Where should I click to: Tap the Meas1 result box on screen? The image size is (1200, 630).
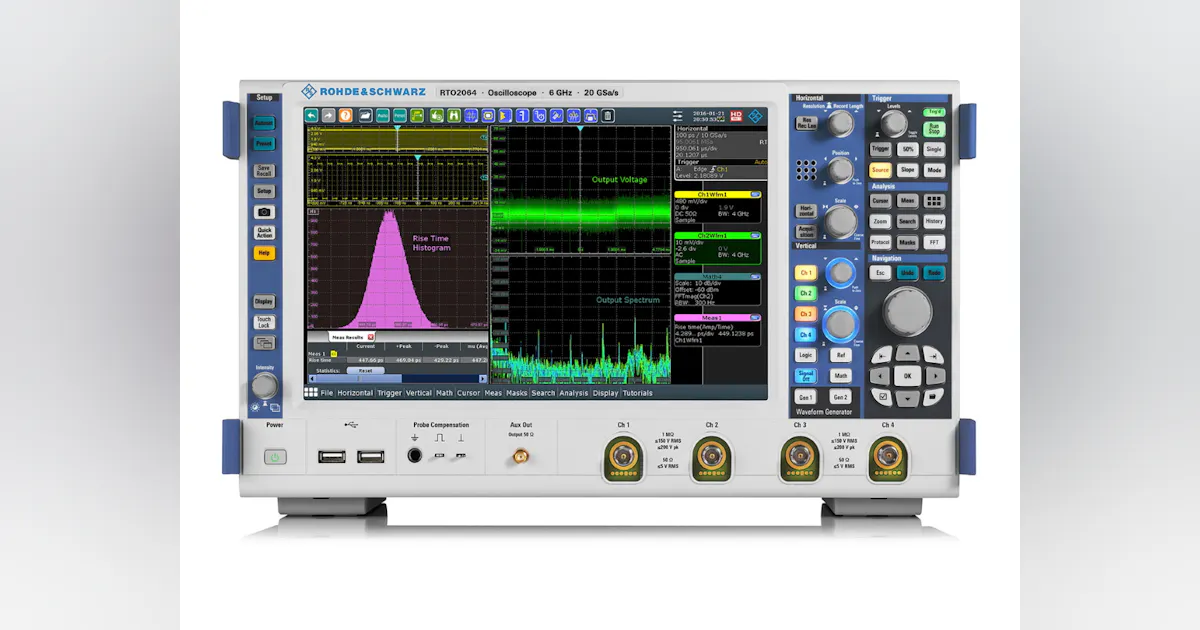[x=717, y=329]
